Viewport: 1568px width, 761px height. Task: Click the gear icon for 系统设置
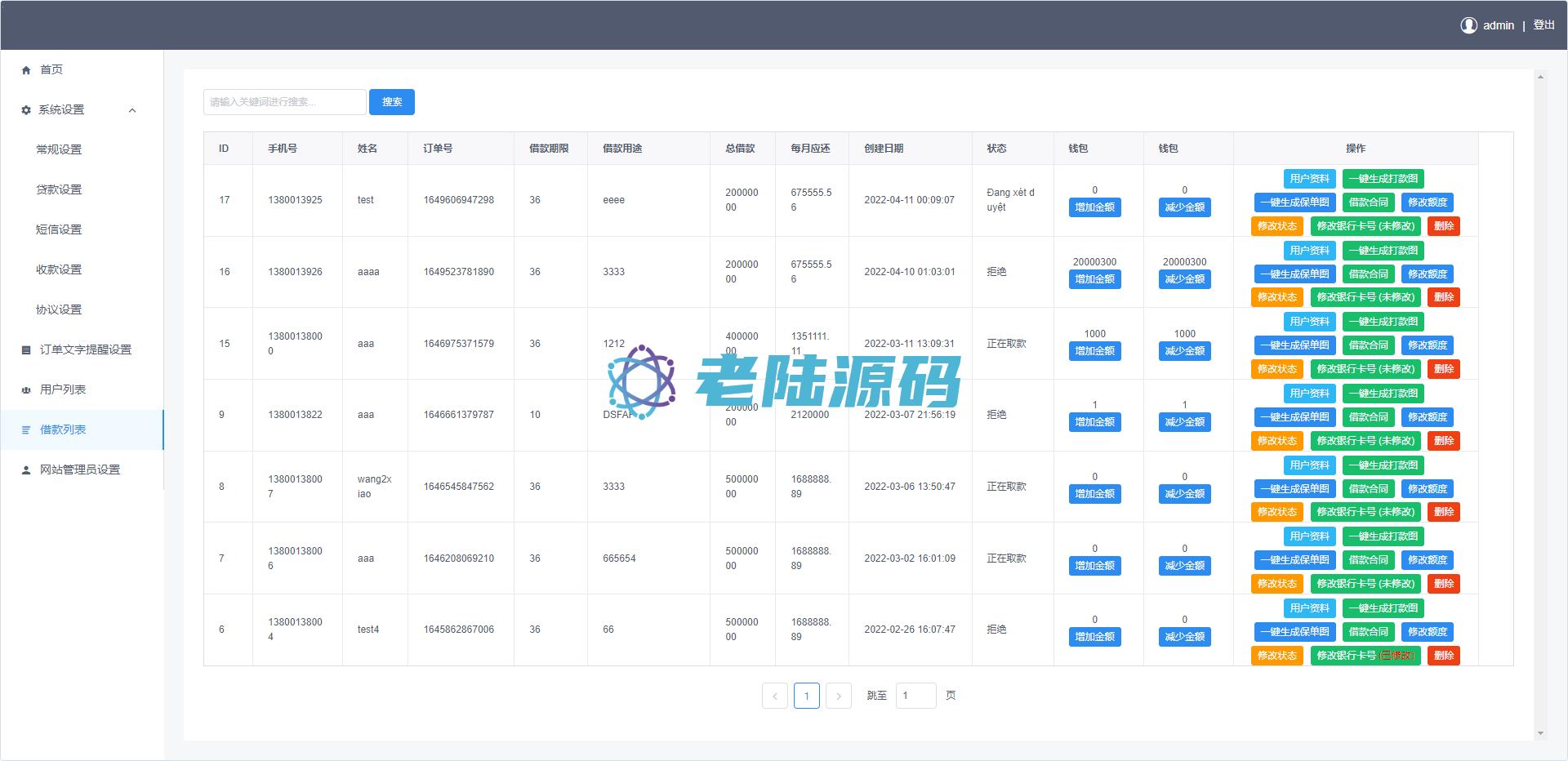[26, 110]
